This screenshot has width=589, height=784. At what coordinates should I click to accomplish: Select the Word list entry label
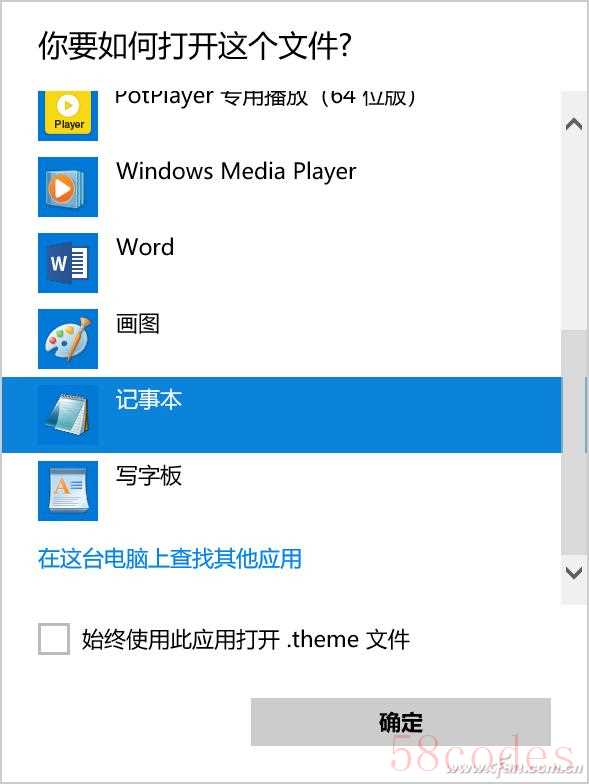[x=146, y=247]
